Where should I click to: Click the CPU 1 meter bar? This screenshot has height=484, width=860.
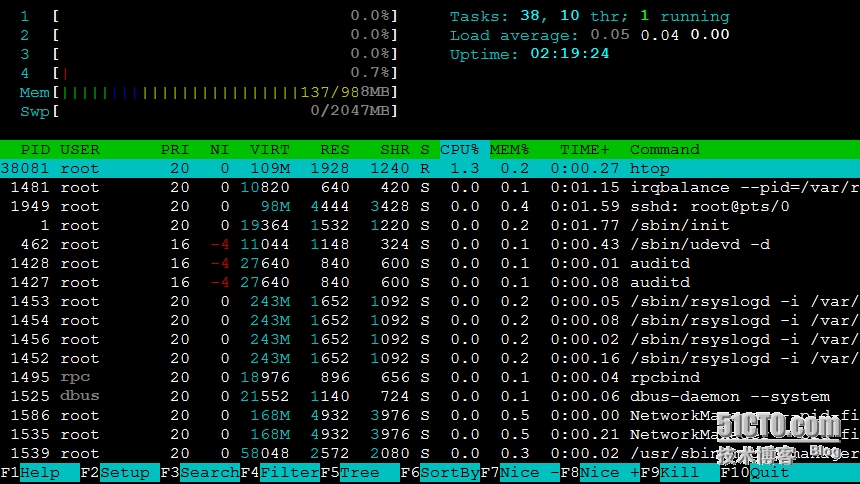tap(208, 16)
